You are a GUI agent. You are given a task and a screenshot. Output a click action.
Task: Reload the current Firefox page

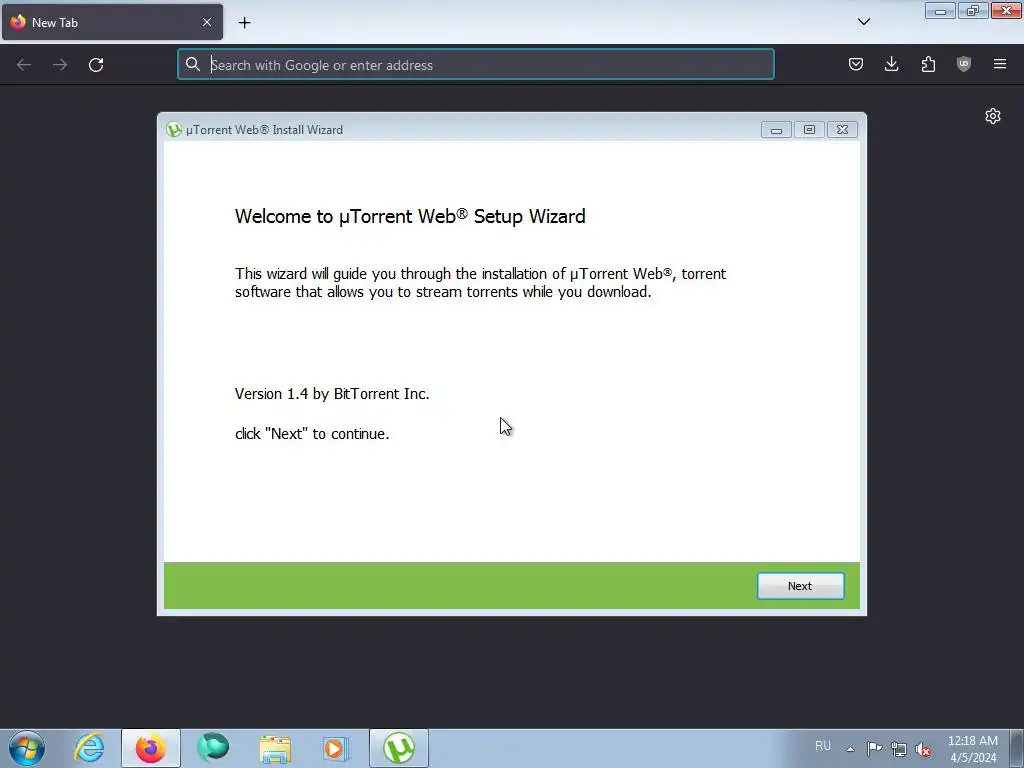pyautogui.click(x=96, y=65)
